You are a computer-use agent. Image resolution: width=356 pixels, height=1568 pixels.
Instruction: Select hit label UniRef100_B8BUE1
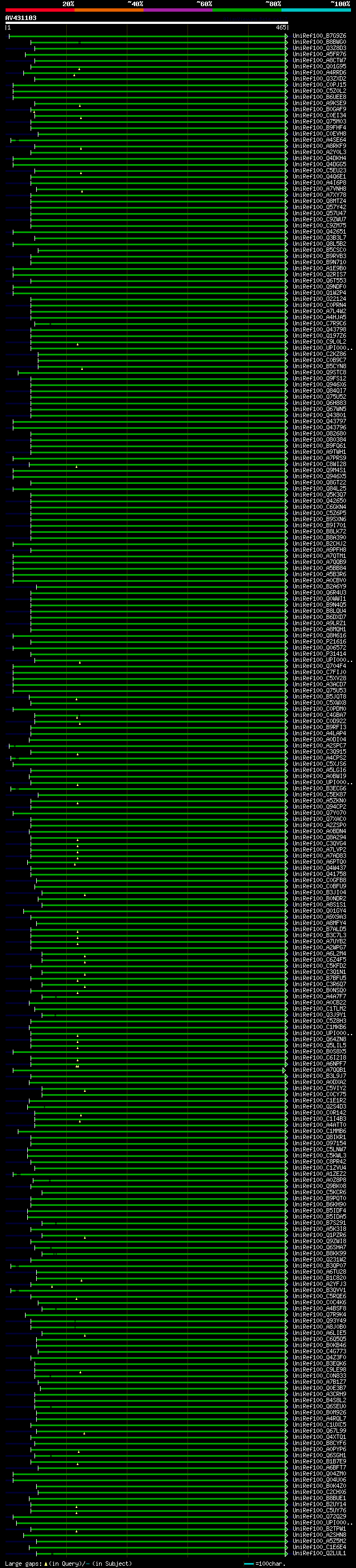pyautogui.click(x=319, y=1498)
